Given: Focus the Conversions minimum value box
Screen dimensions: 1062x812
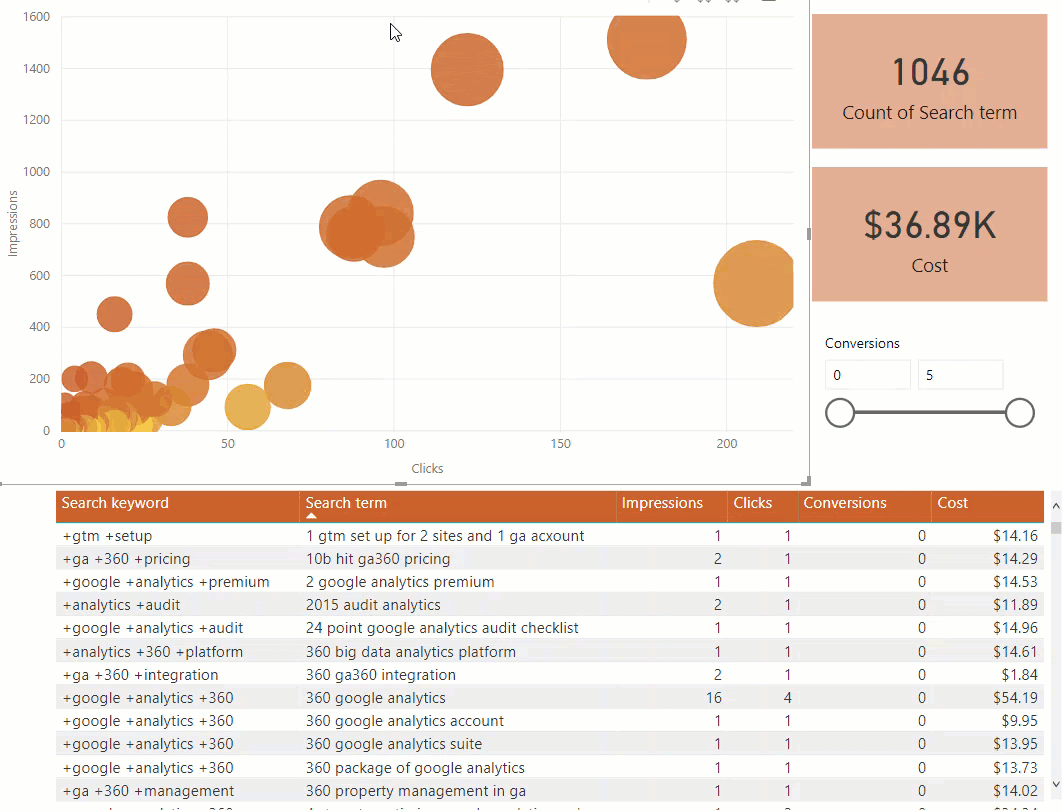Looking at the screenshot, I should (x=867, y=375).
